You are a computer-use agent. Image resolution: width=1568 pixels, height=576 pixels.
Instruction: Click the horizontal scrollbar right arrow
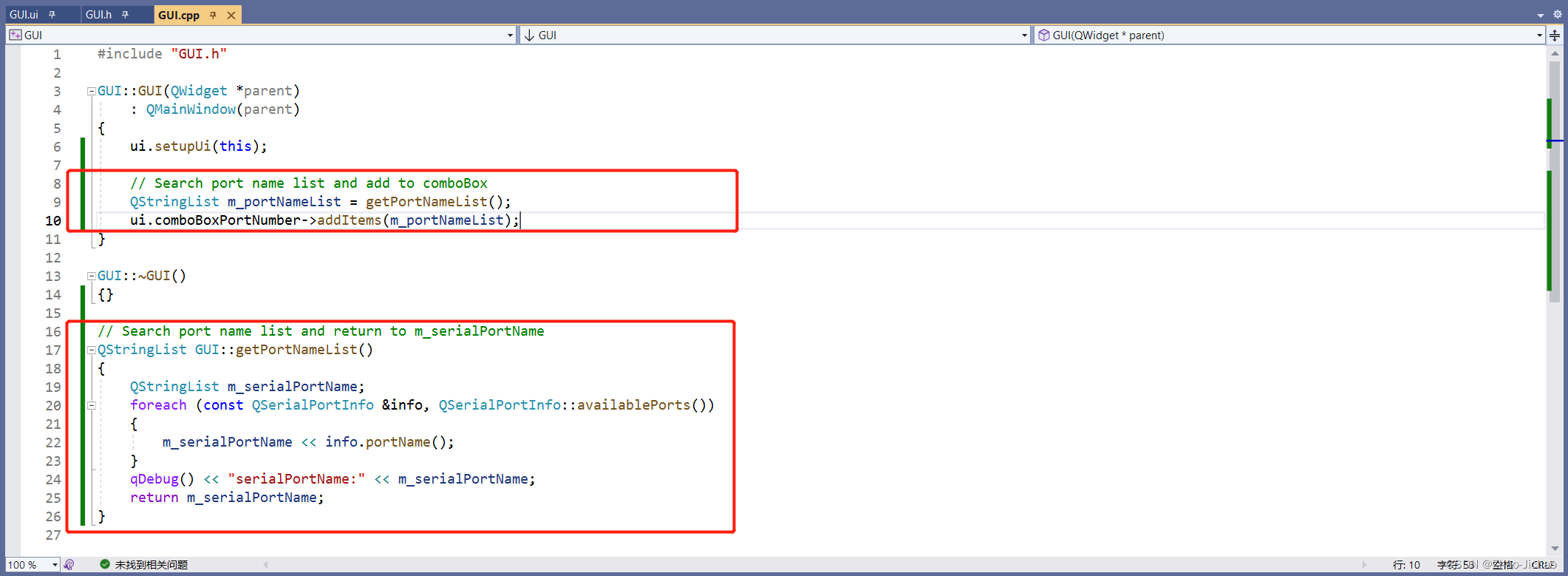pyautogui.click(x=1364, y=565)
